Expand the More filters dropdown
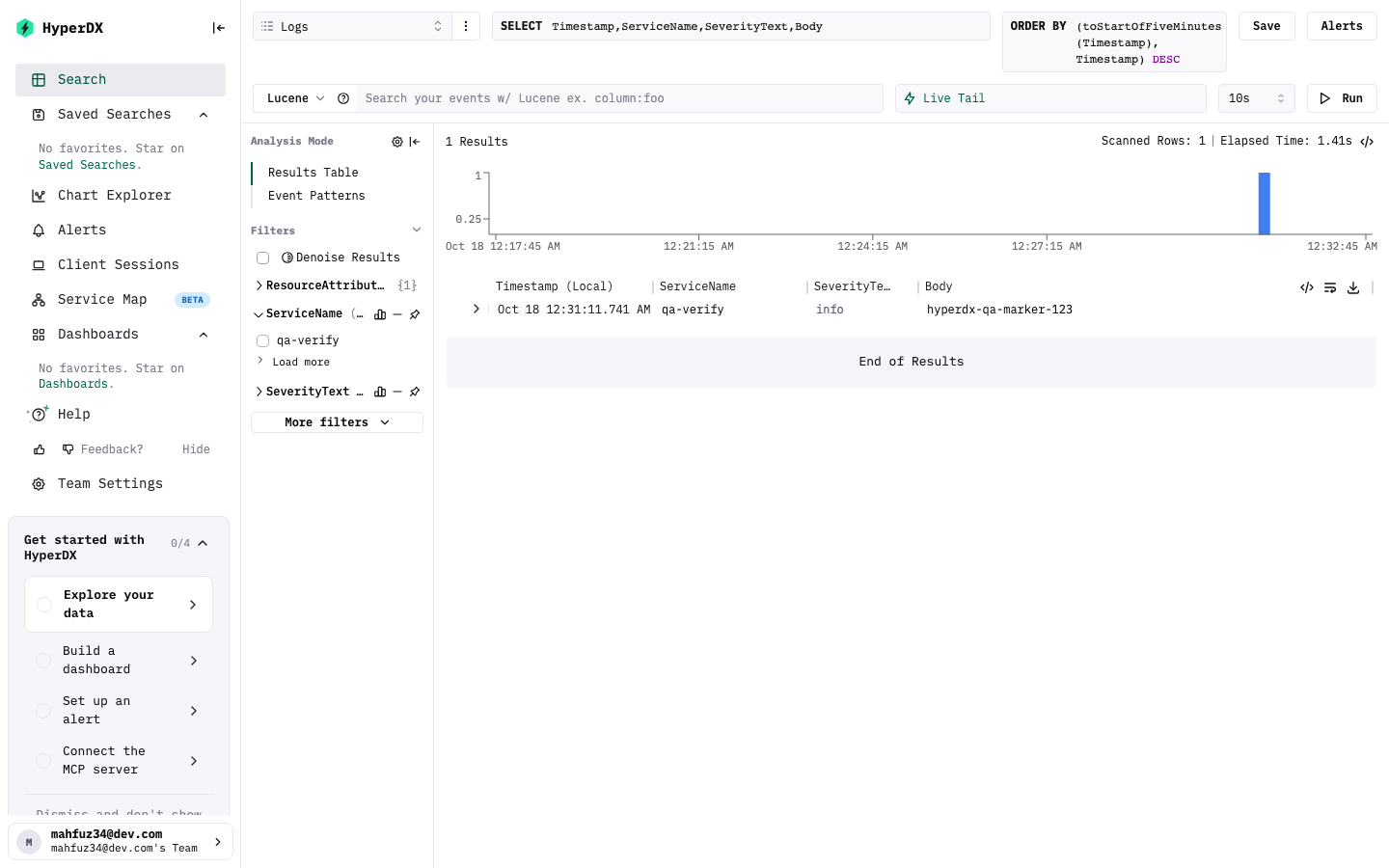The width and height of the screenshot is (1389, 868). pyautogui.click(x=337, y=422)
